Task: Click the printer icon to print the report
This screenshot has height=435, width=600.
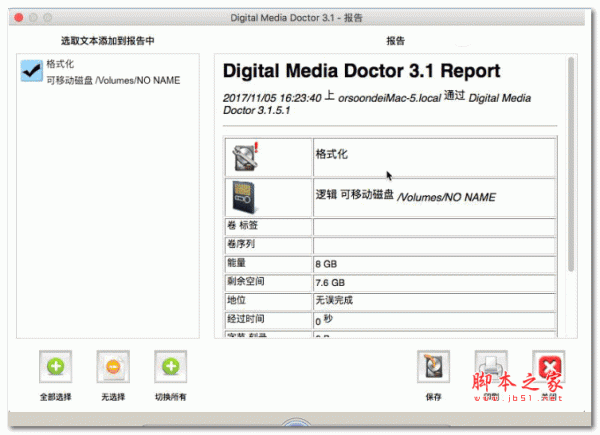Action: click(x=491, y=367)
